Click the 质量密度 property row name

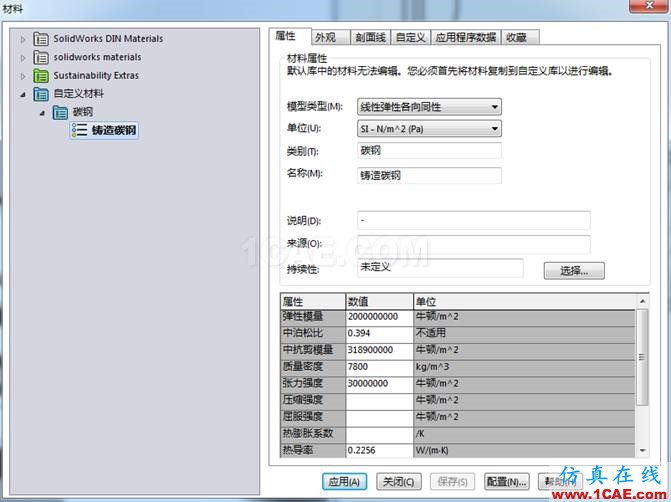[x=313, y=366]
